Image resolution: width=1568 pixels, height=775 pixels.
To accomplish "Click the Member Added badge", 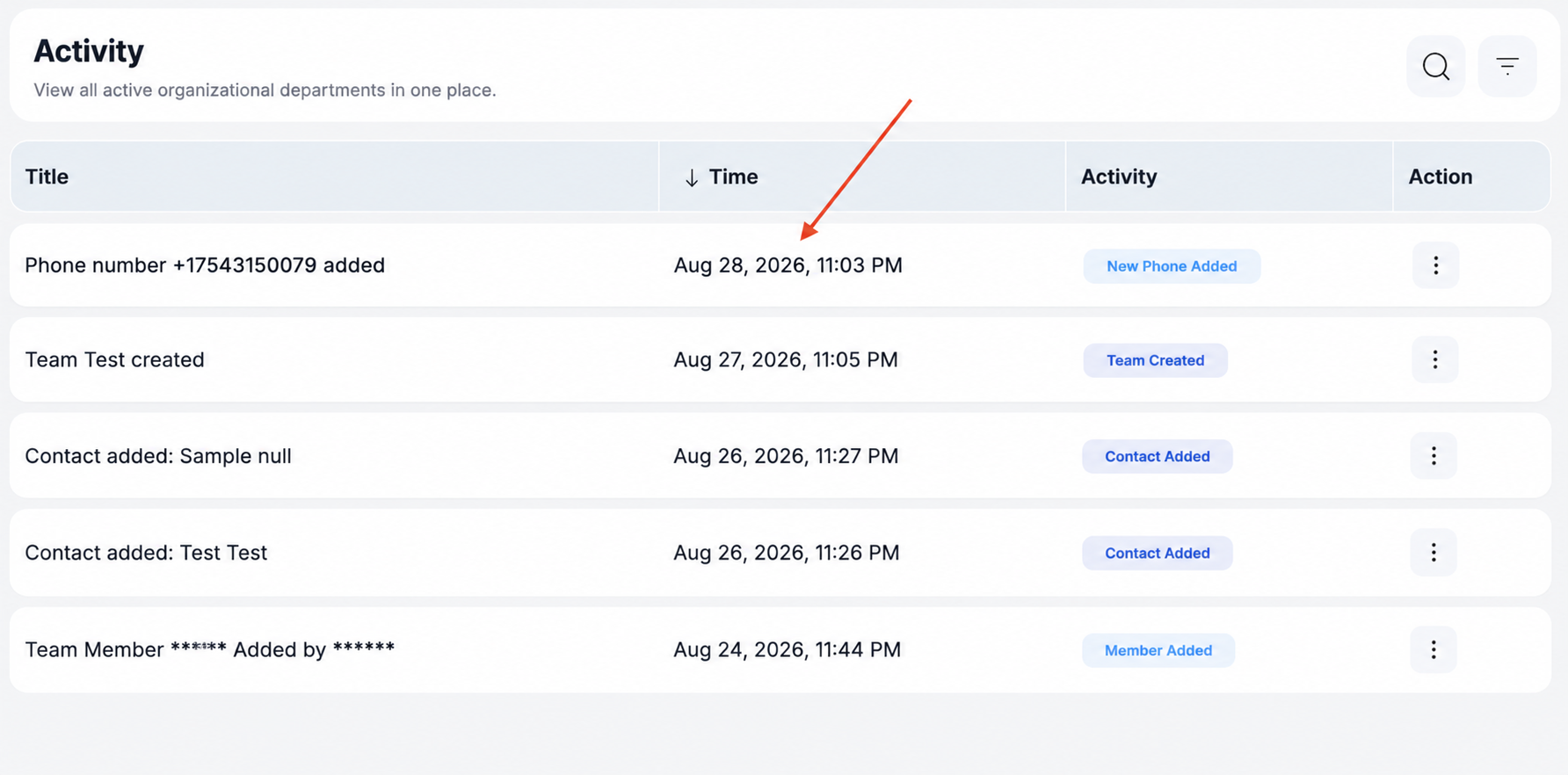I will (1158, 650).
